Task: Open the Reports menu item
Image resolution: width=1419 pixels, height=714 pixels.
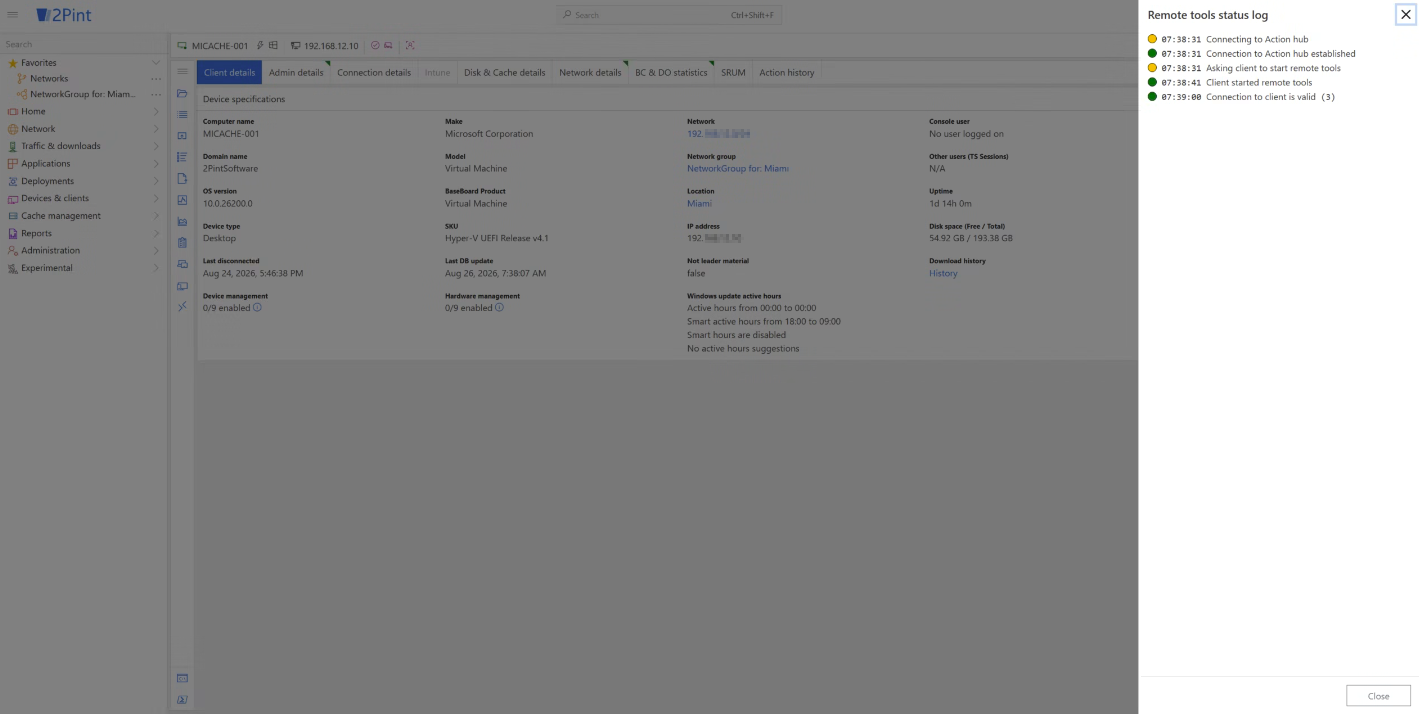Action: [83, 233]
